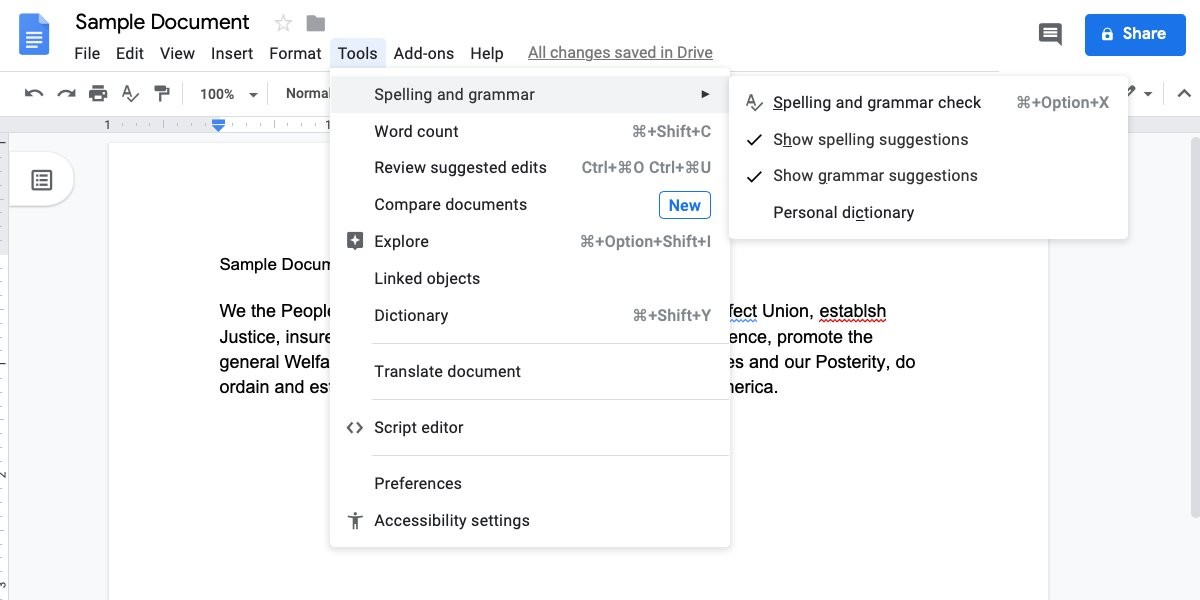
Task: Move document with the folder icon
Action: coord(313,21)
